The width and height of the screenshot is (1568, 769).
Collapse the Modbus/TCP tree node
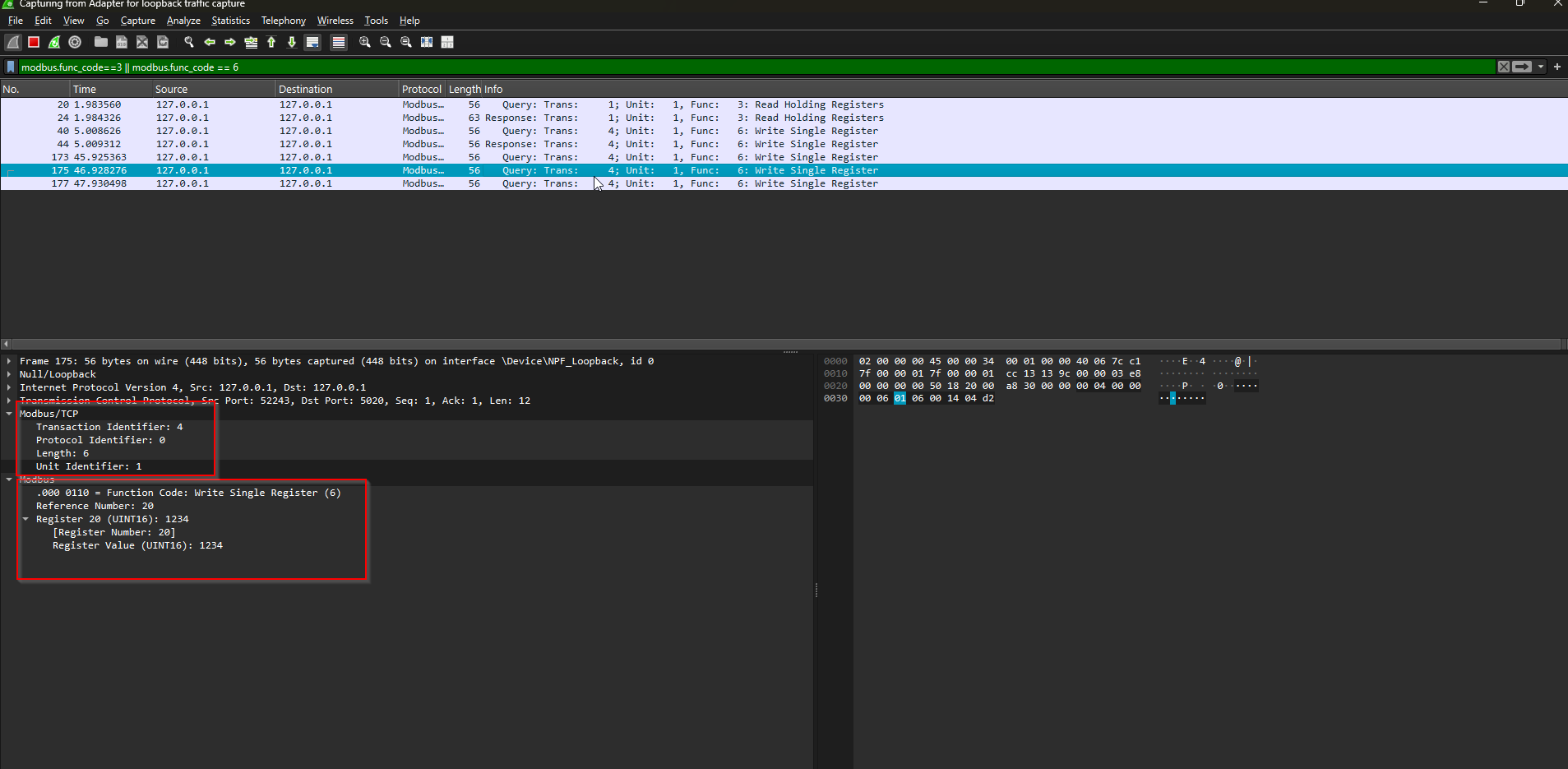[9, 414]
